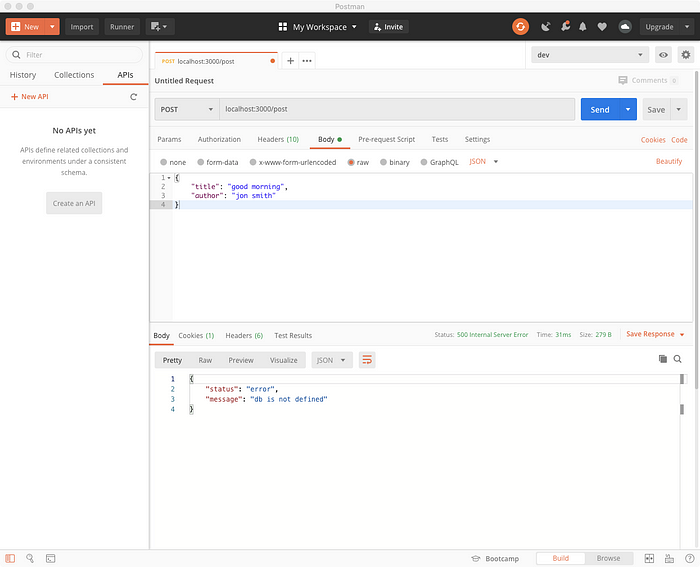The height and width of the screenshot is (567, 700).
Task: Click the Send button
Action: click(x=600, y=109)
